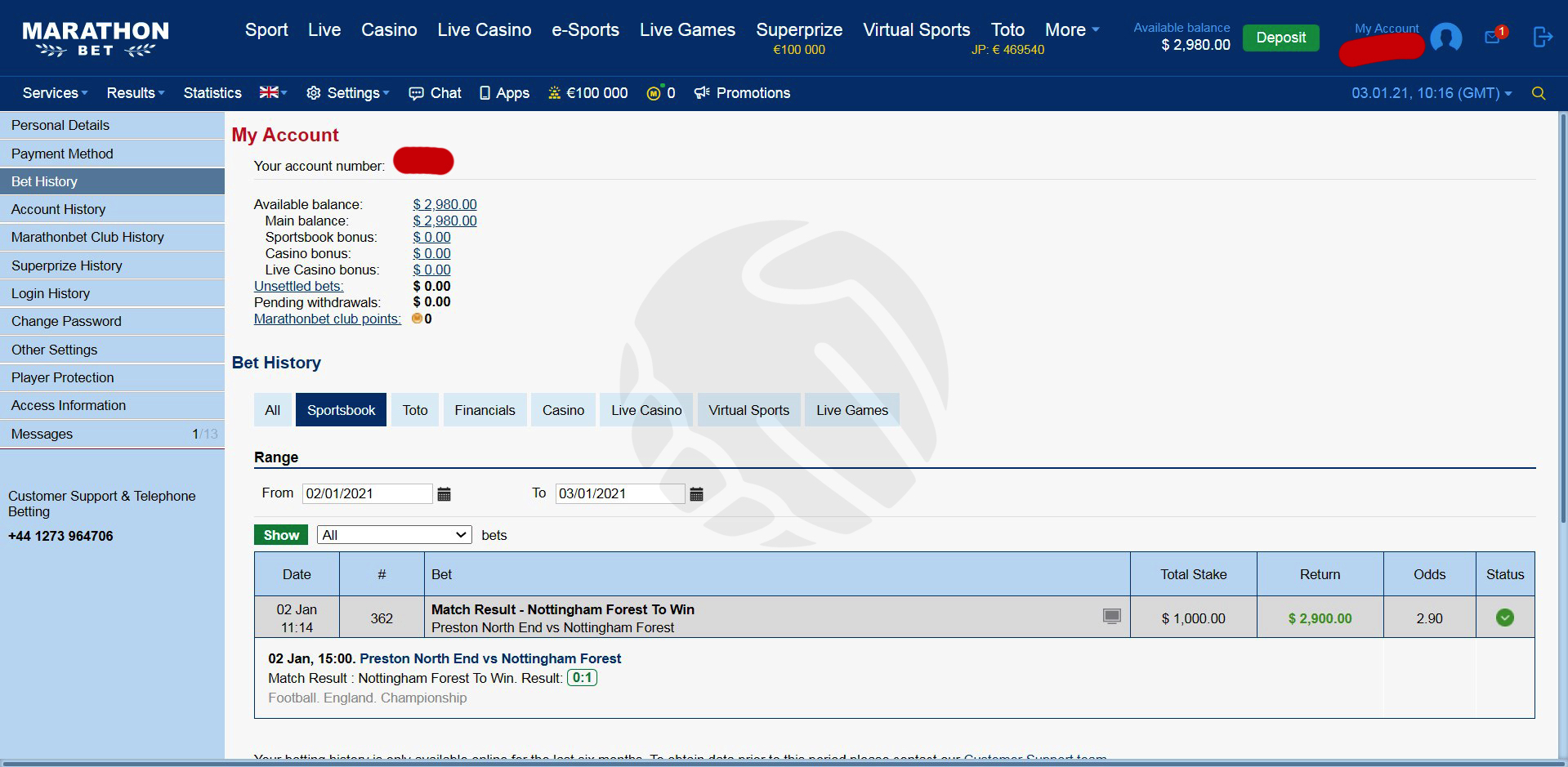Open Superprize in top navigation

pyautogui.click(x=799, y=30)
